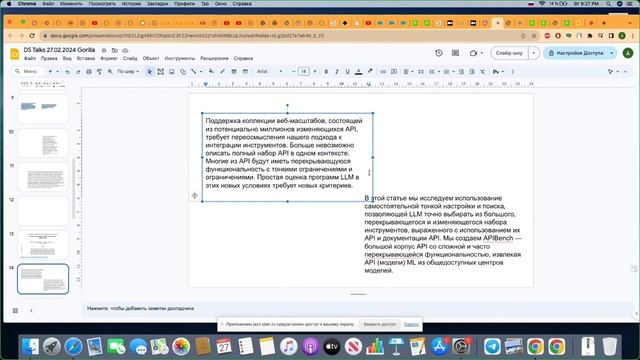Open the Формат menu

click(109, 58)
